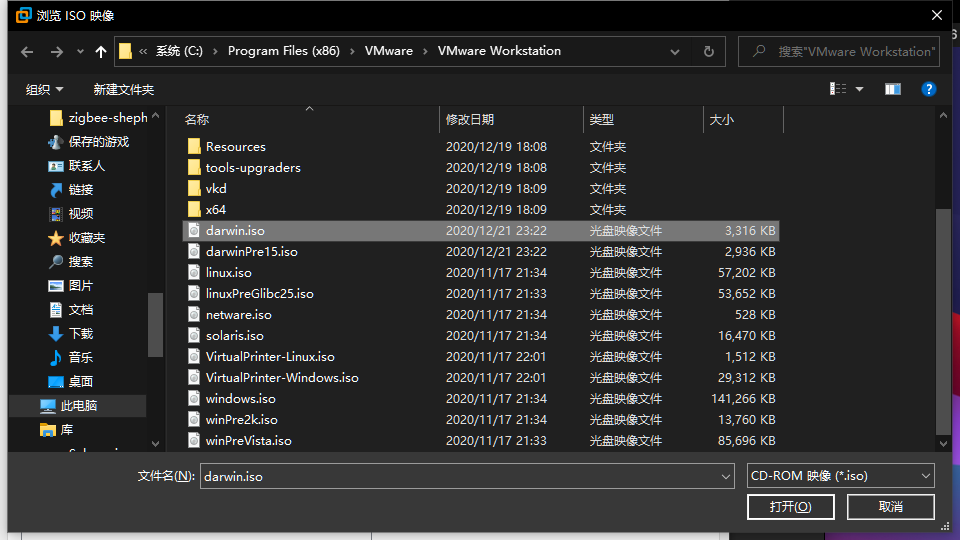
Task: Click the file list vertical scrollbar thumb
Action: pos(943,321)
